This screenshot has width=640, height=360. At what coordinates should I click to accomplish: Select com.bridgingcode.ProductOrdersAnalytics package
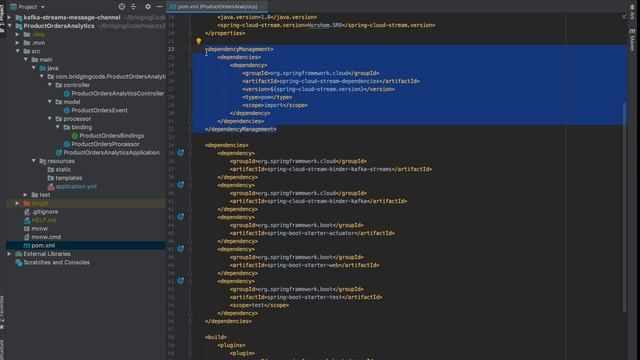(110, 77)
